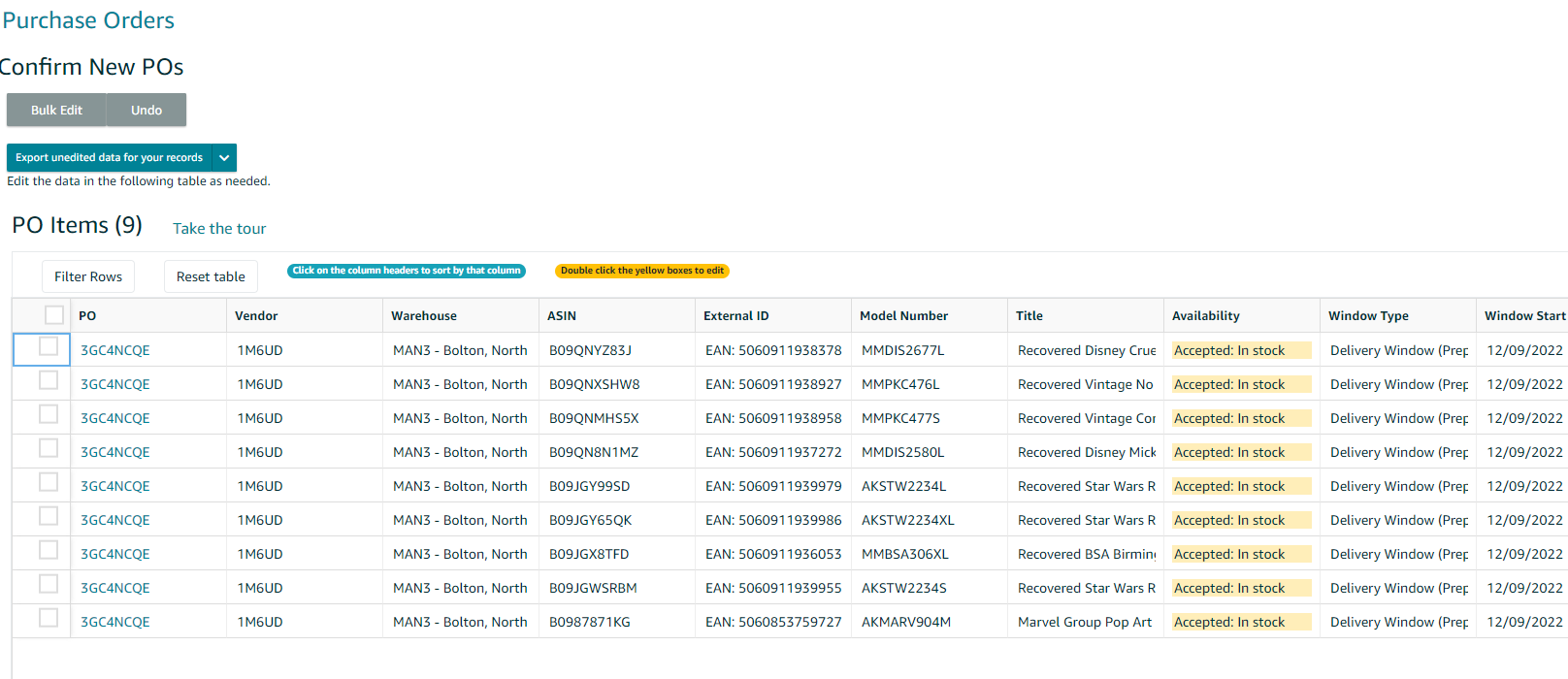Viewport: 1568px width, 679px height.
Task: Check the row for ASIN B0987871KG
Action: [x=49, y=618]
